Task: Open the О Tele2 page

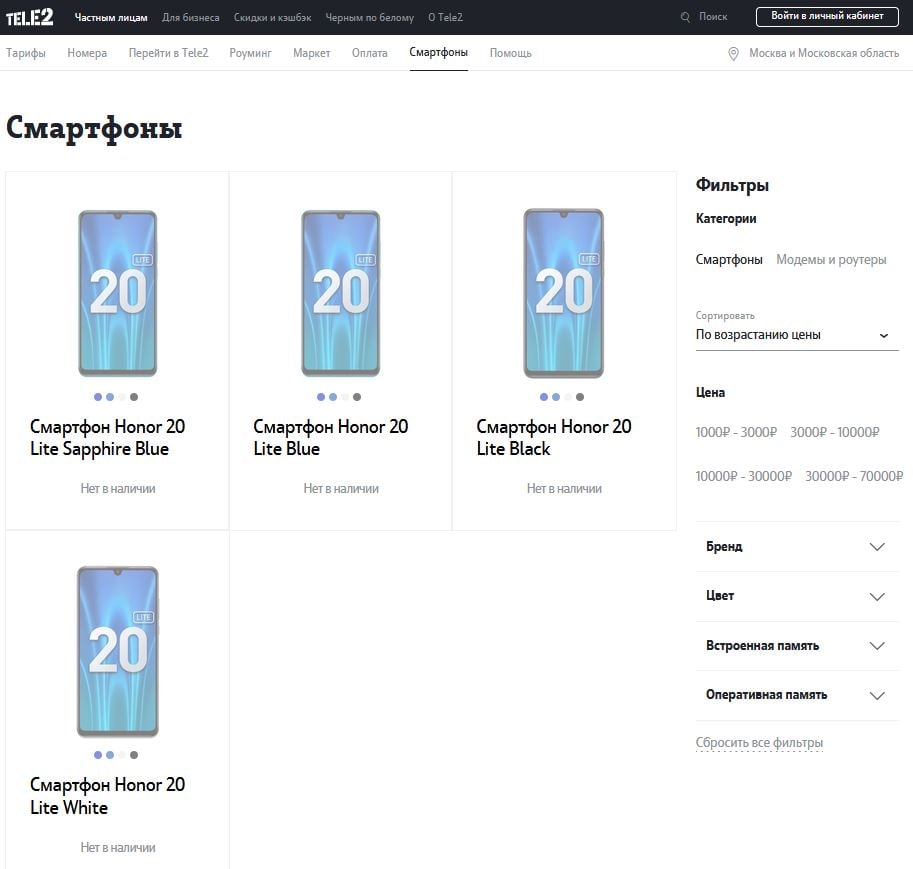Action: coord(445,17)
